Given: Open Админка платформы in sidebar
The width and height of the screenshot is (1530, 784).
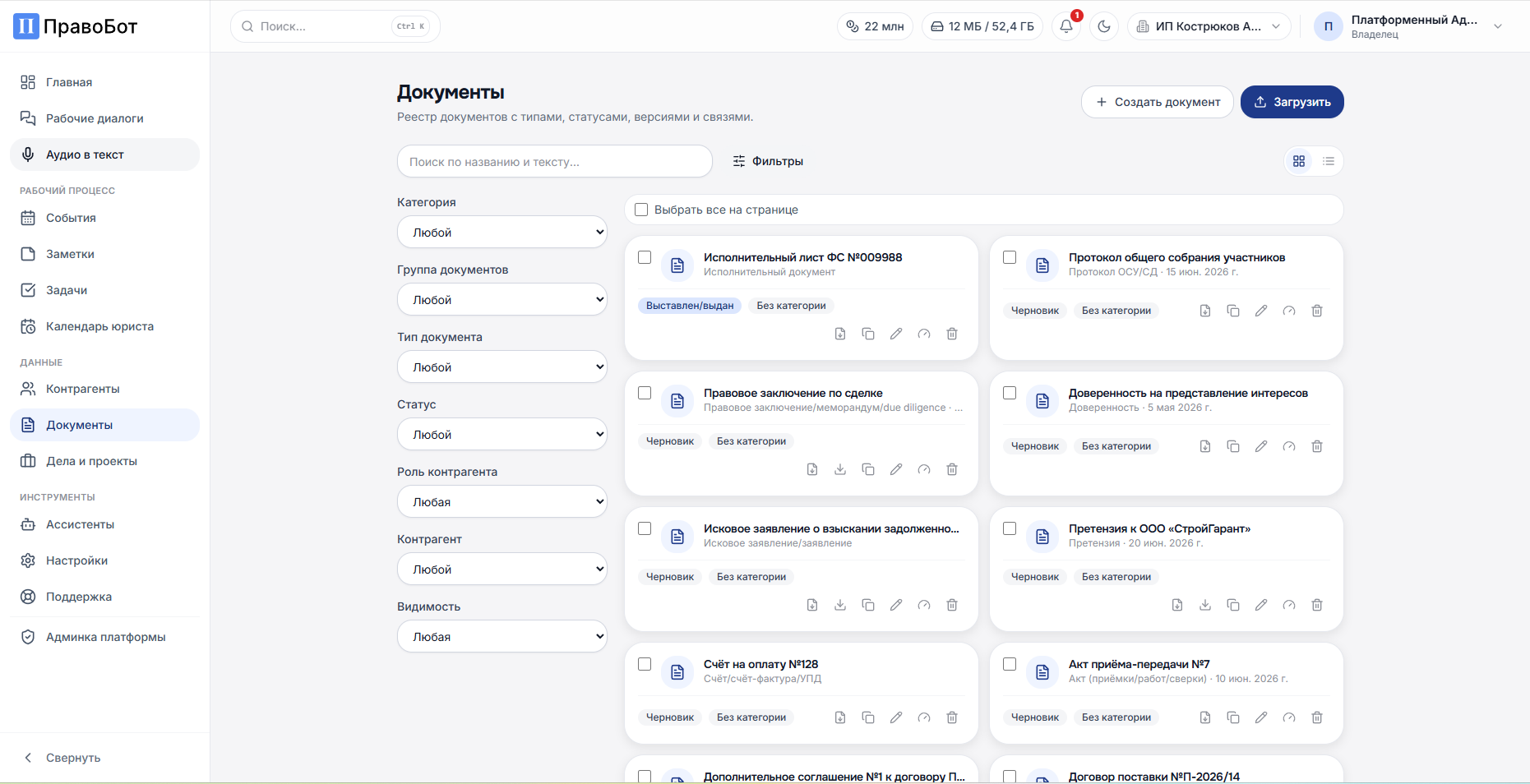Looking at the screenshot, I should tap(104, 637).
